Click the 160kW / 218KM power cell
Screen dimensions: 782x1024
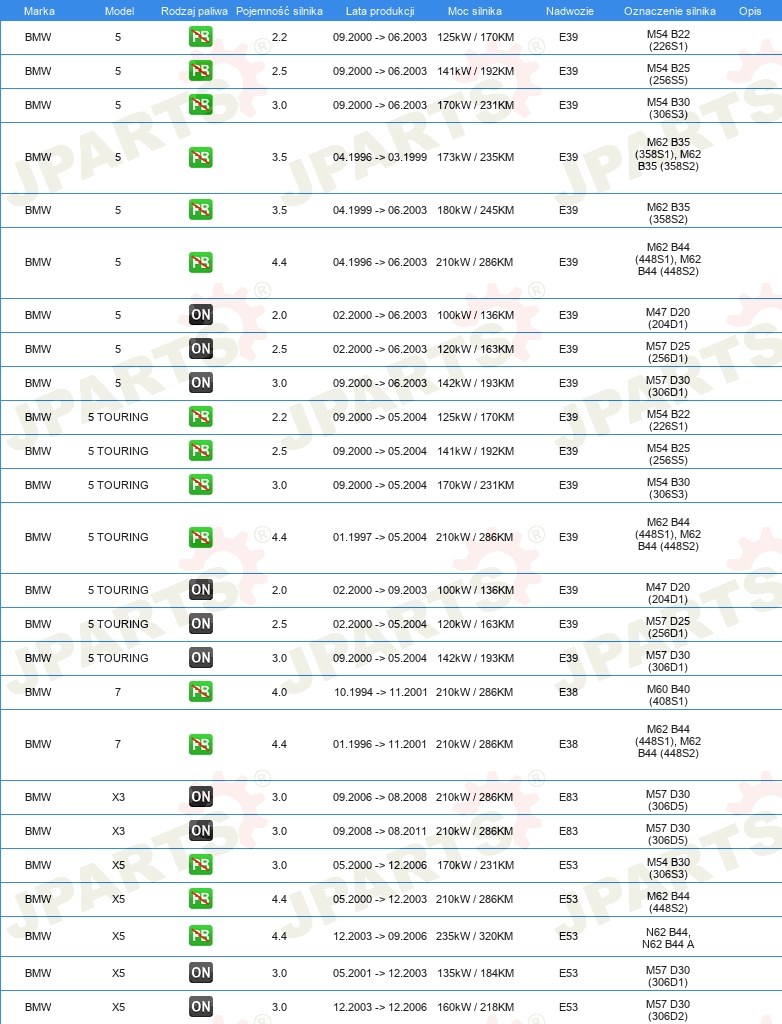tap(475, 1007)
